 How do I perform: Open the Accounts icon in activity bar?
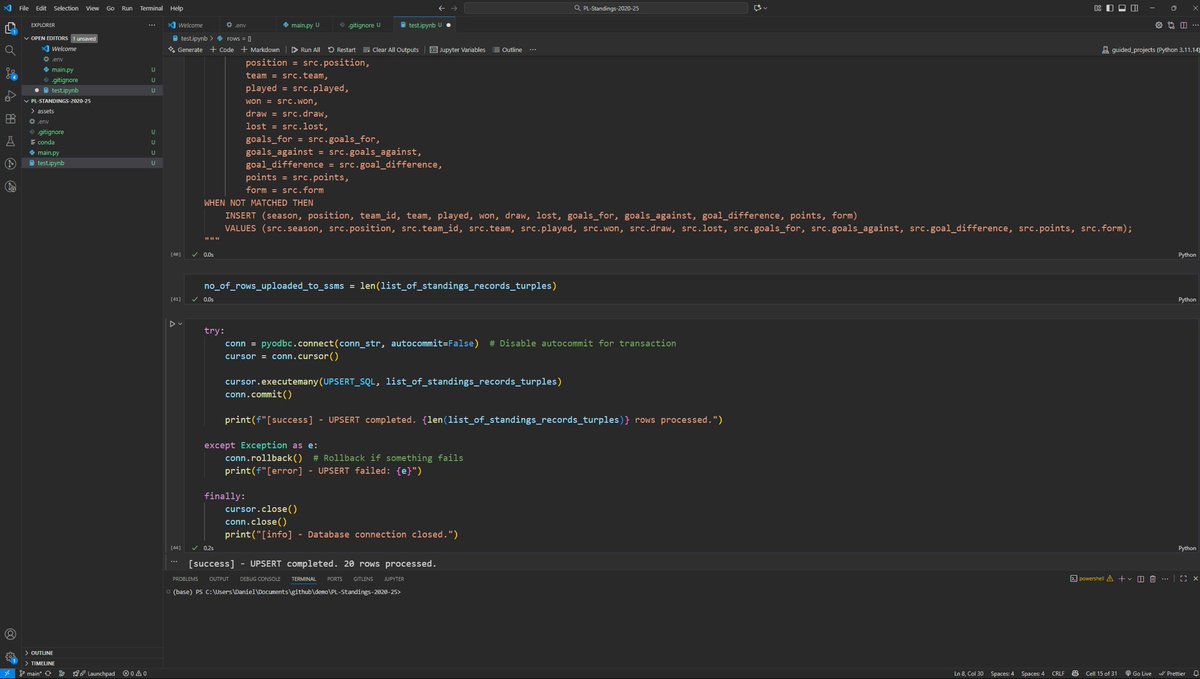[10, 634]
